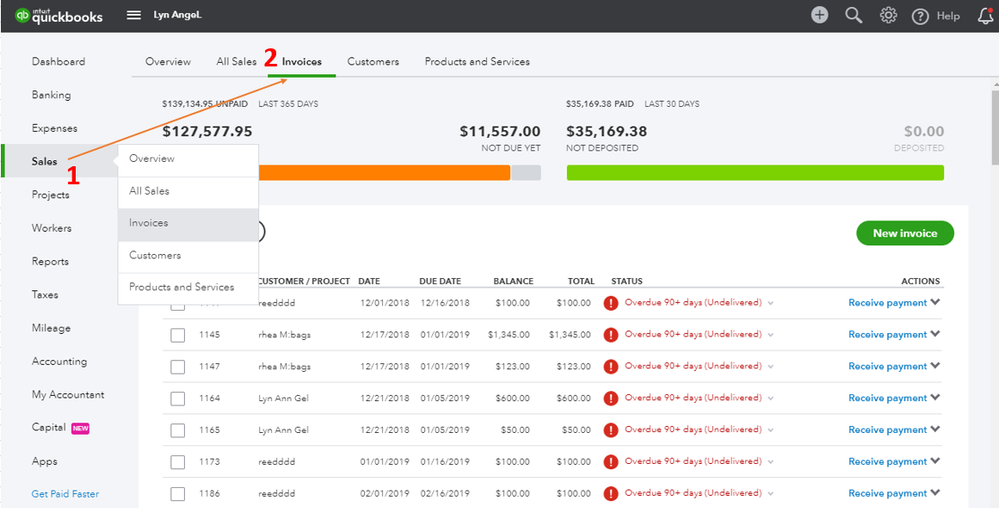Viewport: 999px width, 508px height.
Task: Open actions arrow for invoice 1186
Action: point(935,492)
